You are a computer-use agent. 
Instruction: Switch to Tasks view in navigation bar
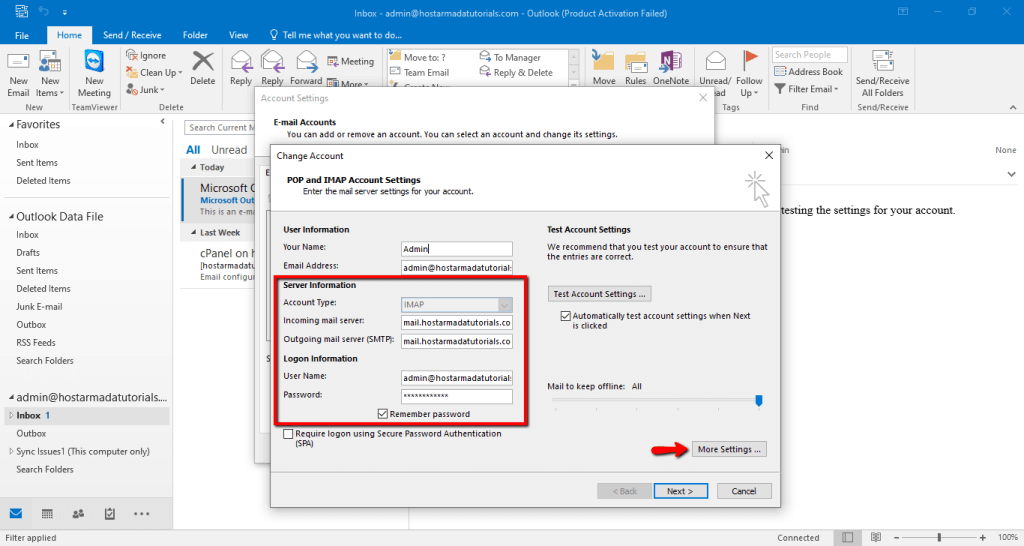click(x=110, y=513)
